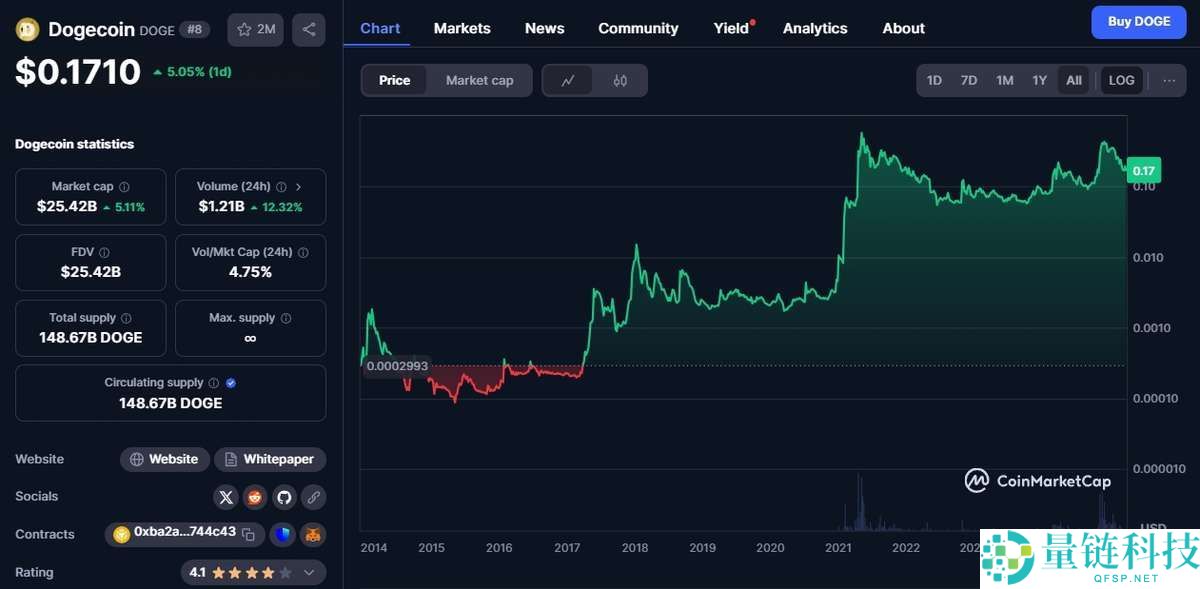Open the GitHub source code icon
This screenshot has height=589, width=1200.
pyautogui.click(x=284, y=497)
